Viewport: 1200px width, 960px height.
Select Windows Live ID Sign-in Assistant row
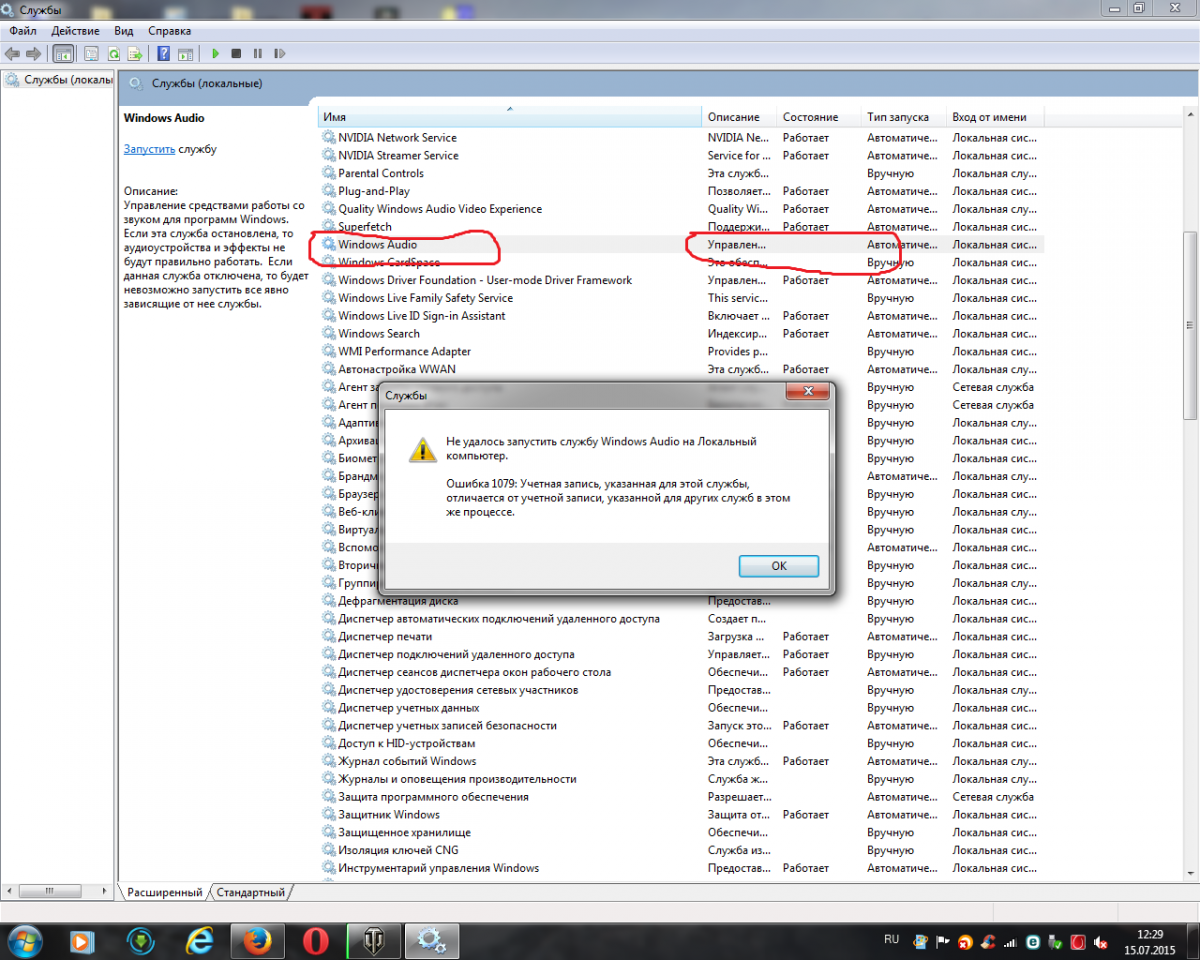tap(681, 316)
